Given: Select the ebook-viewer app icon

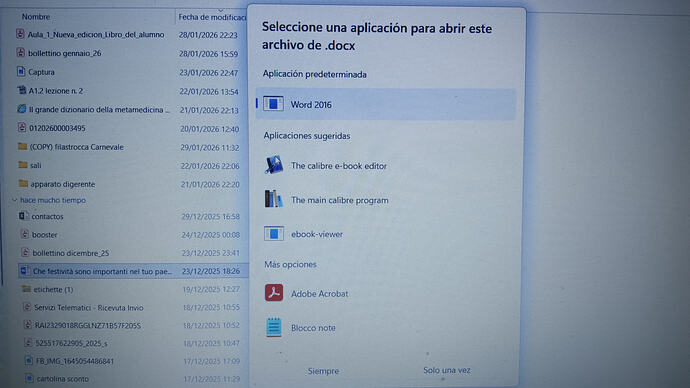Looking at the screenshot, I should [x=274, y=234].
